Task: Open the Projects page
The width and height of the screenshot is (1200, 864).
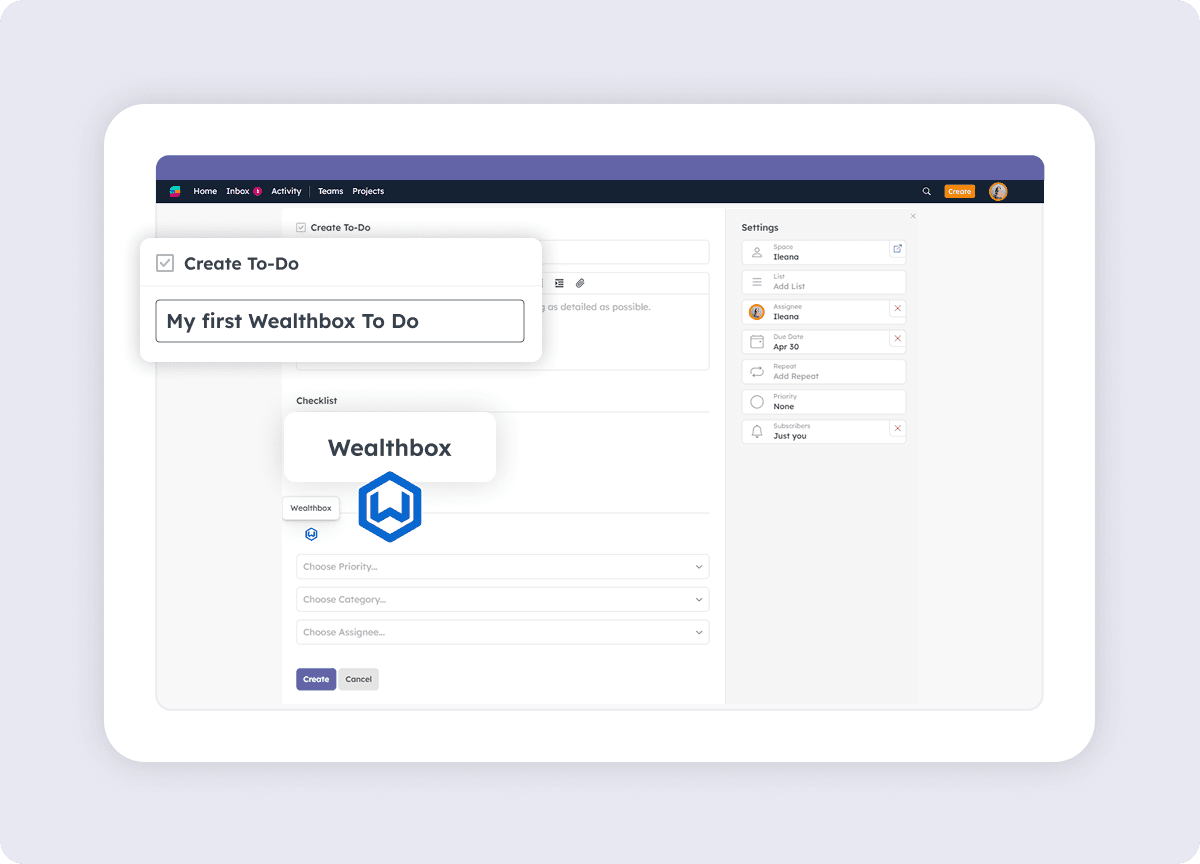Action: (368, 191)
